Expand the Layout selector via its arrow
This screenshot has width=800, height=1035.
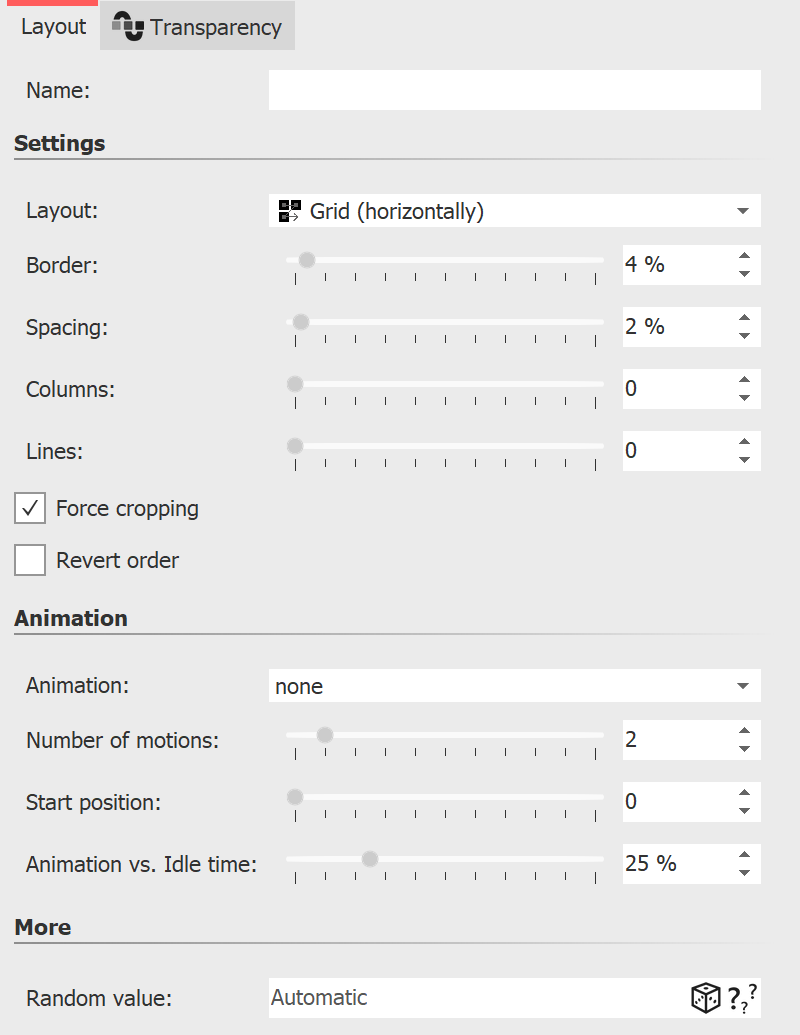742,210
